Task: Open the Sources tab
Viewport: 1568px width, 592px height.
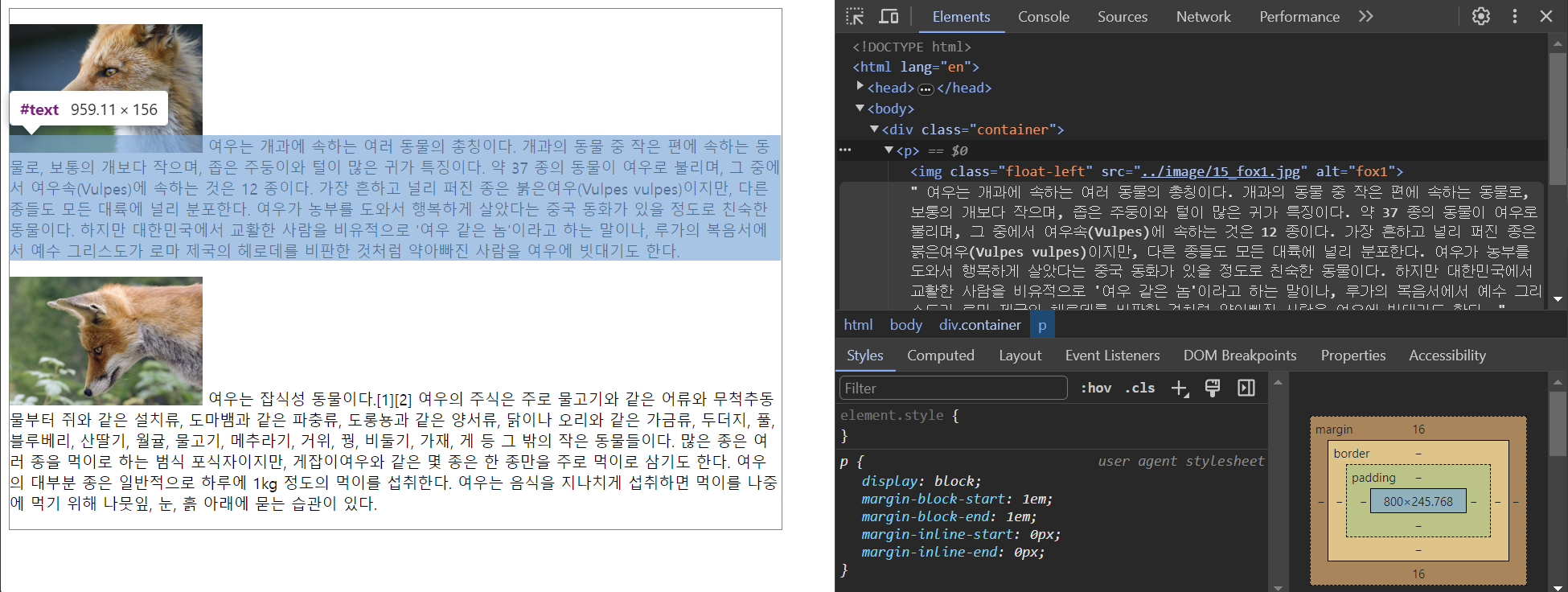Action: coord(1123,16)
